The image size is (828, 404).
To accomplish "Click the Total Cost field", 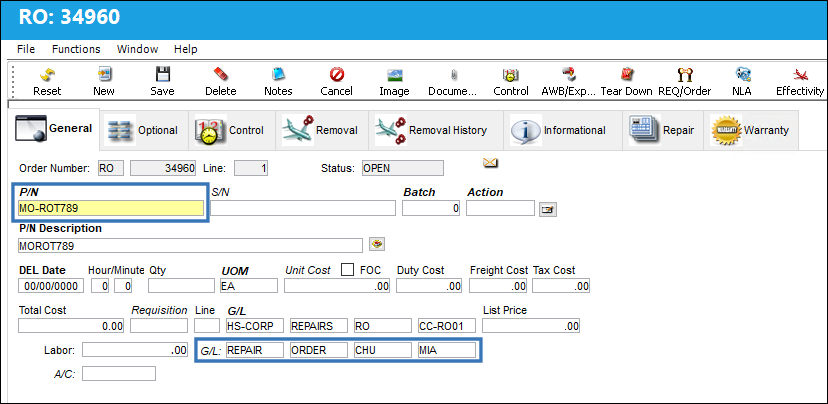I will pos(71,326).
